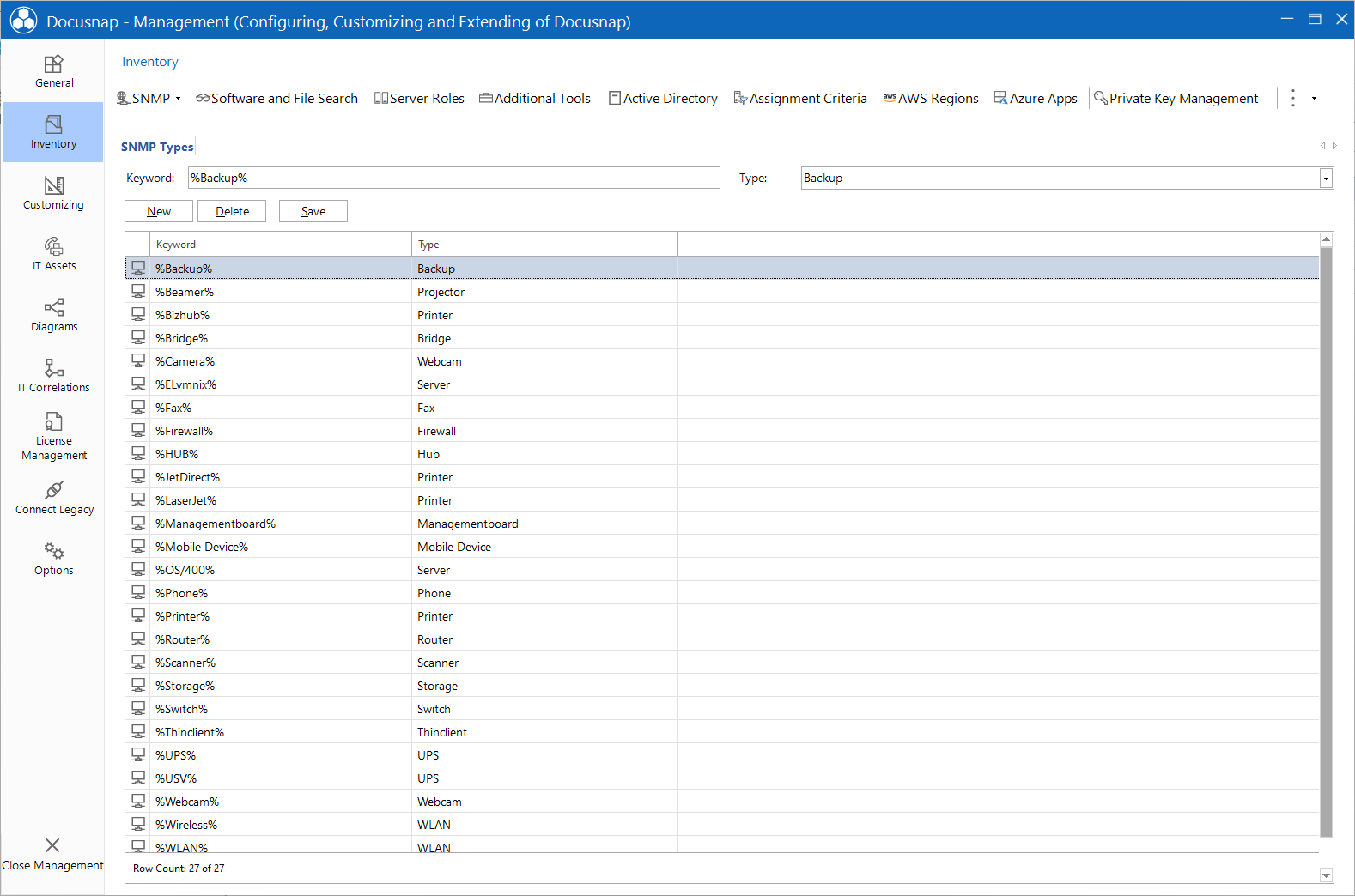Select the %Camera% keyword cell
The height and width of the screenshot is (896, 1355).
(x=281, y=361)
